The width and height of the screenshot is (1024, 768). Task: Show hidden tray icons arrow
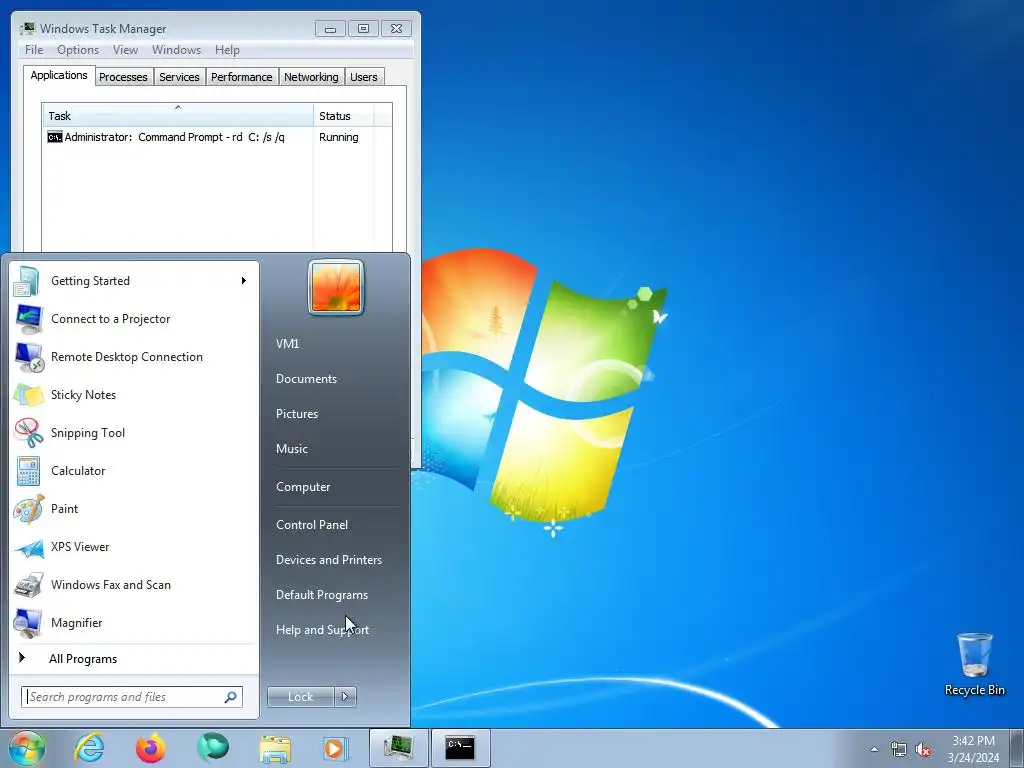(874, 750)
